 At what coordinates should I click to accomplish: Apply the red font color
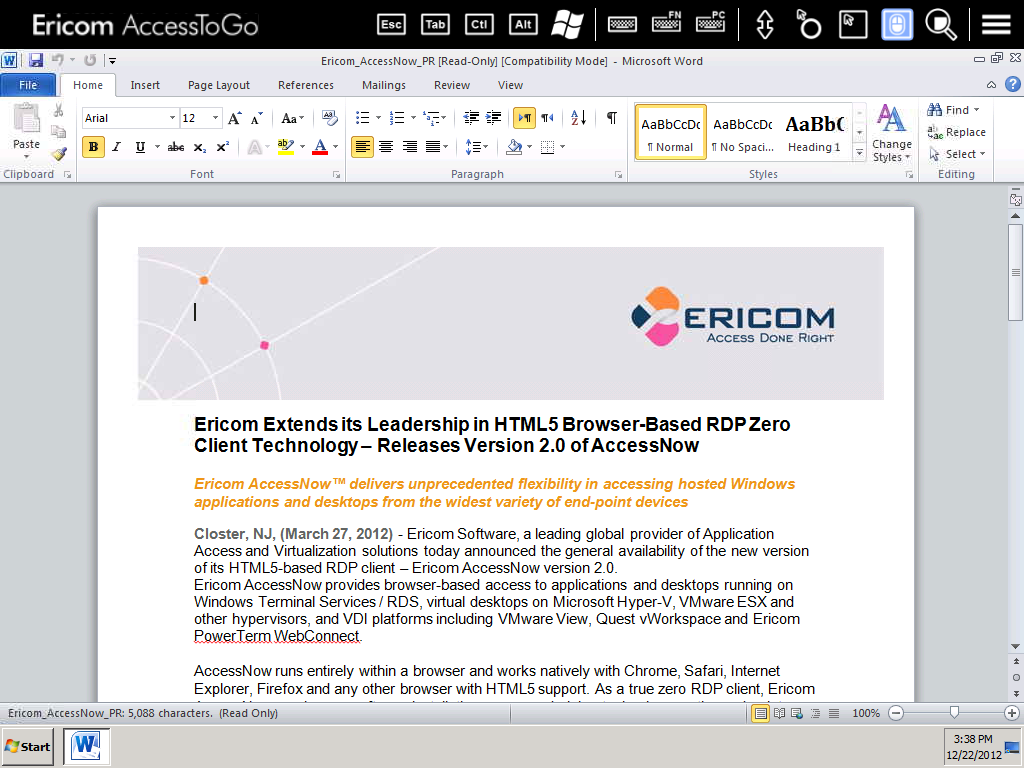(320, 147)
